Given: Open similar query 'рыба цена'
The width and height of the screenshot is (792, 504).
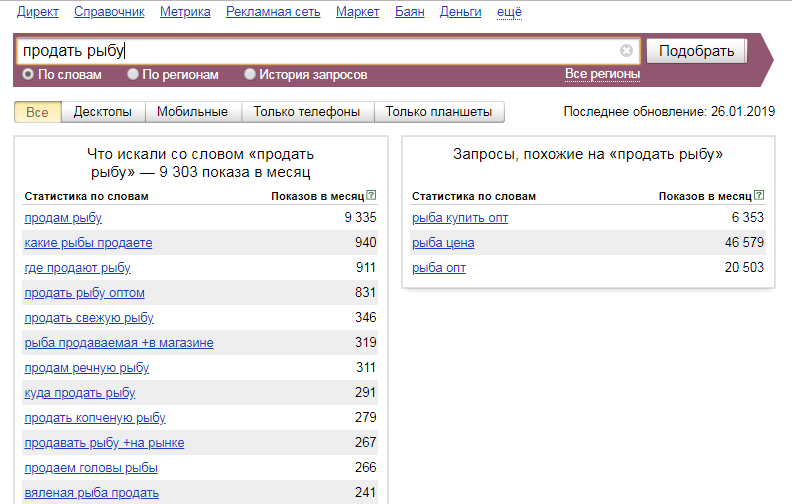Looking at the screenshot, I should (443, 243).
